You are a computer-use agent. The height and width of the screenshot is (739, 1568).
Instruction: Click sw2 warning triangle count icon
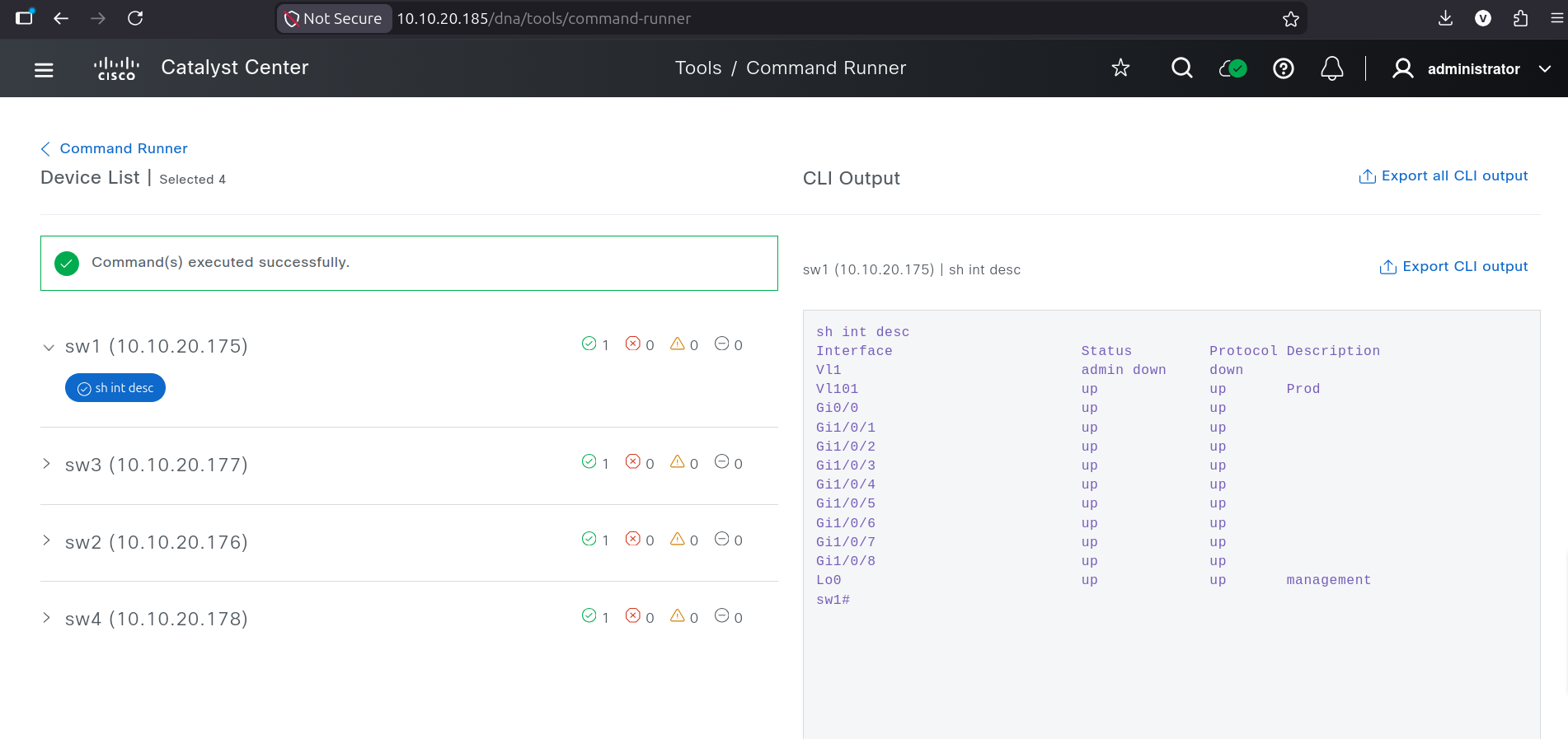pyautogui.click(x=678, y=539)
